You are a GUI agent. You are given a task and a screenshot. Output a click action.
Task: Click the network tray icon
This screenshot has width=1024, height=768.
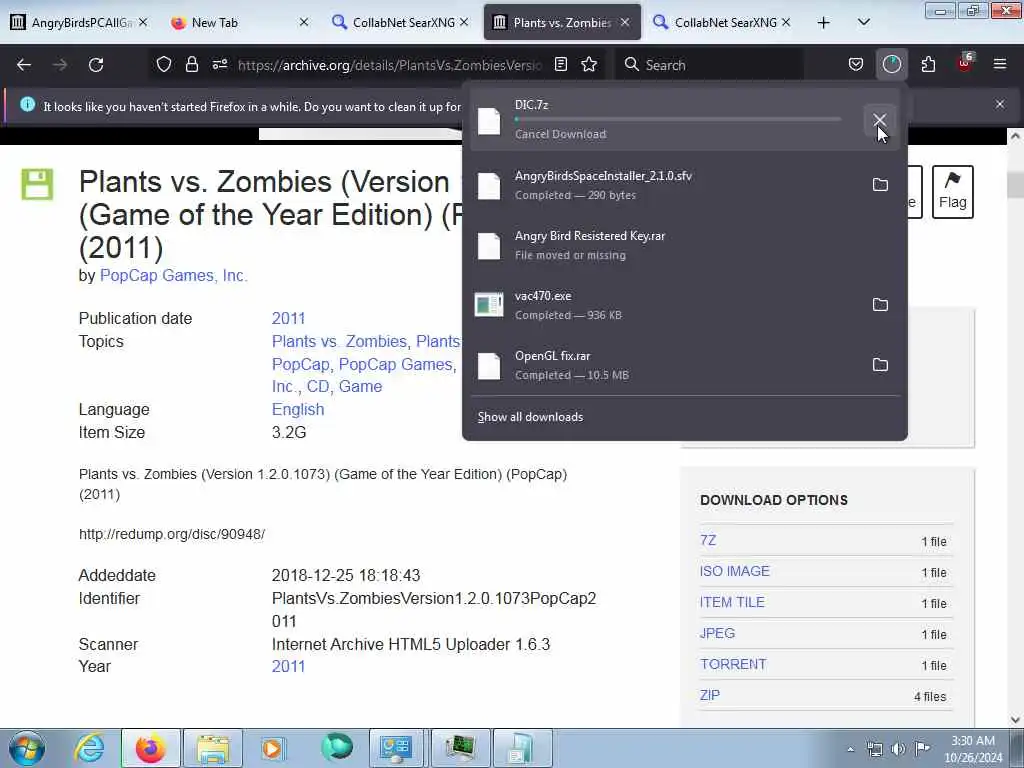tap(874, 749)
